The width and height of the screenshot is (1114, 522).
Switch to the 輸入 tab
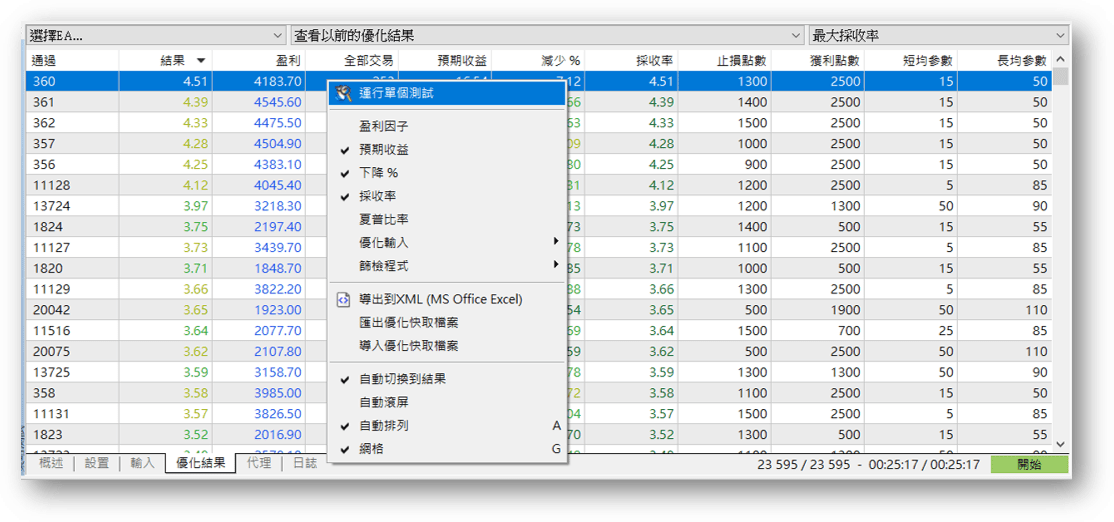point(142,464)
